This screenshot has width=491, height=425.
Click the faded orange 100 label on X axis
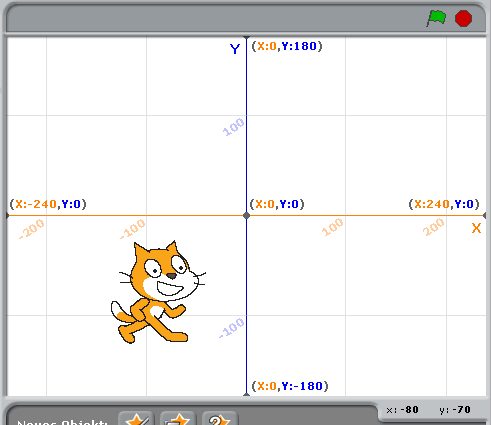click(x=332, y=227)
